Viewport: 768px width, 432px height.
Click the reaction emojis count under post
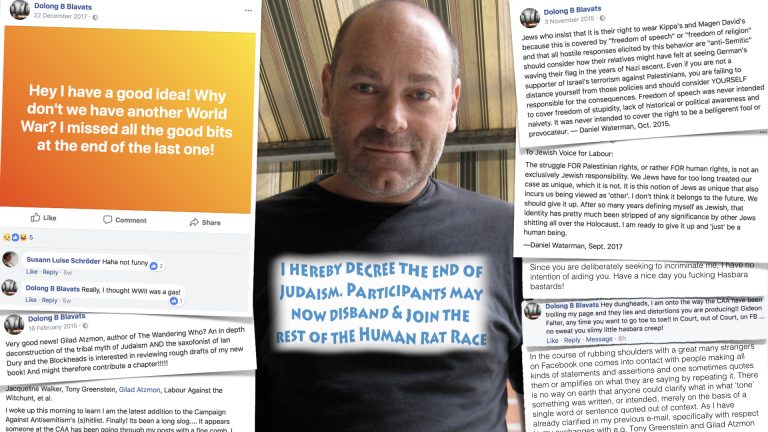point(18,237)
